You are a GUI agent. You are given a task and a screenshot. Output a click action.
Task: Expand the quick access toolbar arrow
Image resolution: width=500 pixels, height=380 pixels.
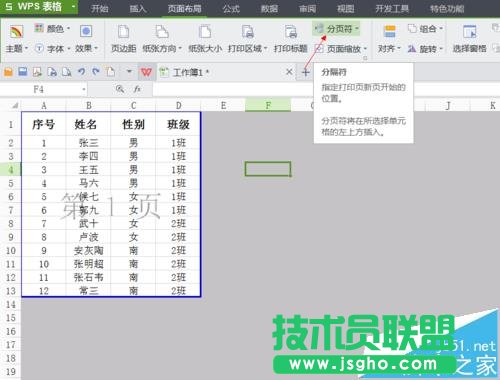[129, 71]
